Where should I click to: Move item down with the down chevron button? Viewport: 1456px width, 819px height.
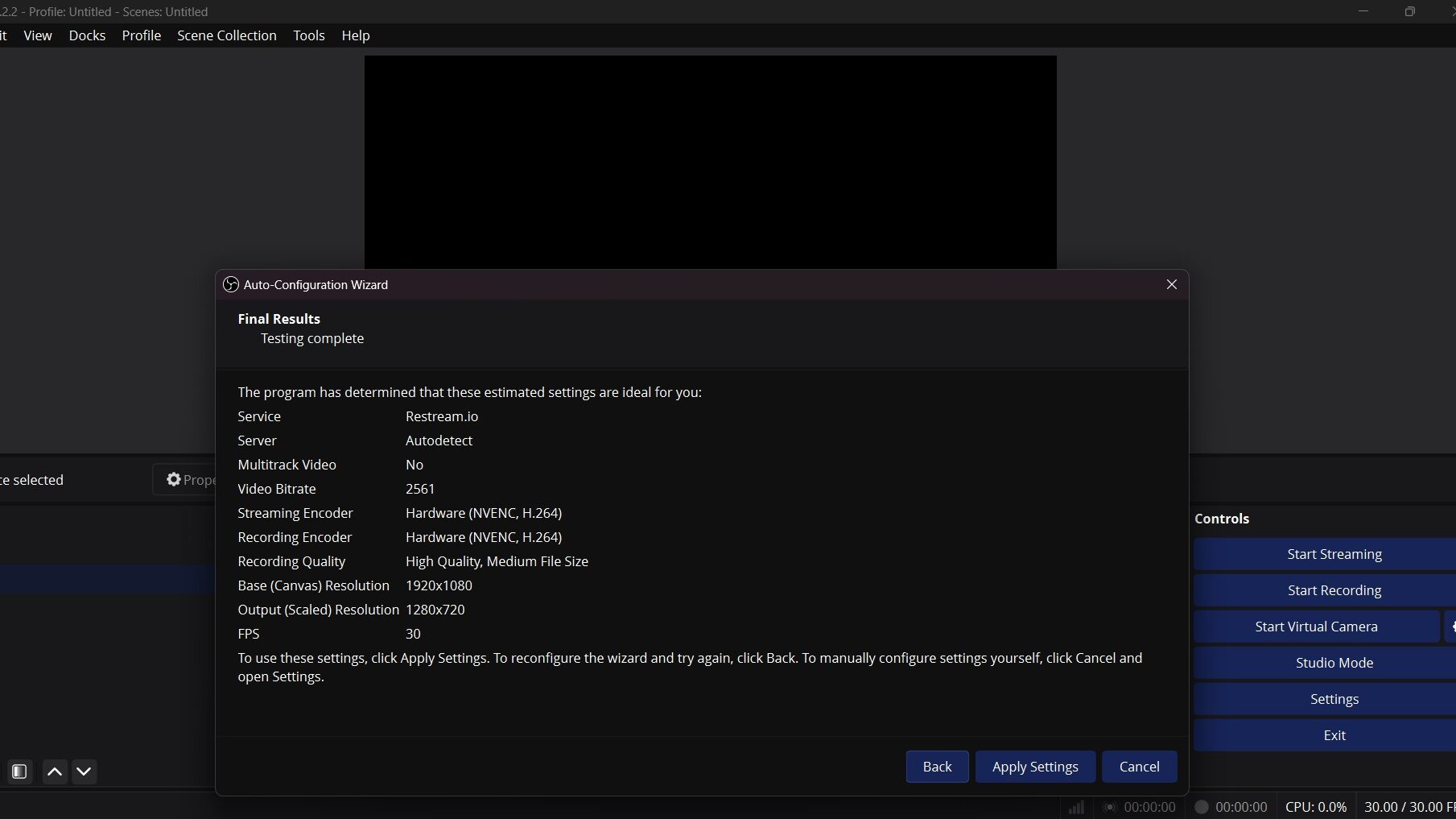pyautogui.click(x=84, y=771)
